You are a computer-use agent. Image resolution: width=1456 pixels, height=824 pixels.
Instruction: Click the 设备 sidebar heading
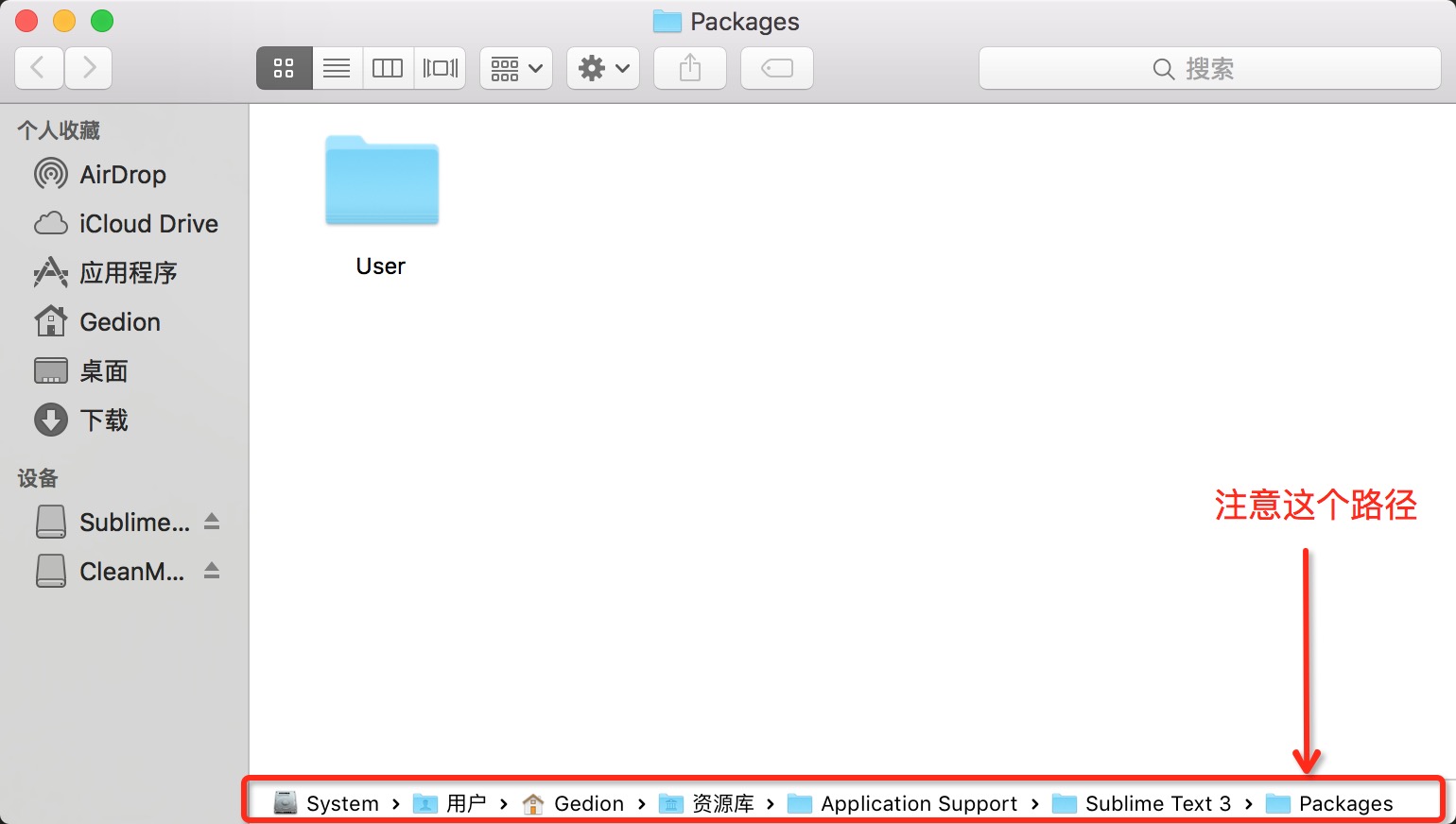pyautogui.click(x=38, y=478)
